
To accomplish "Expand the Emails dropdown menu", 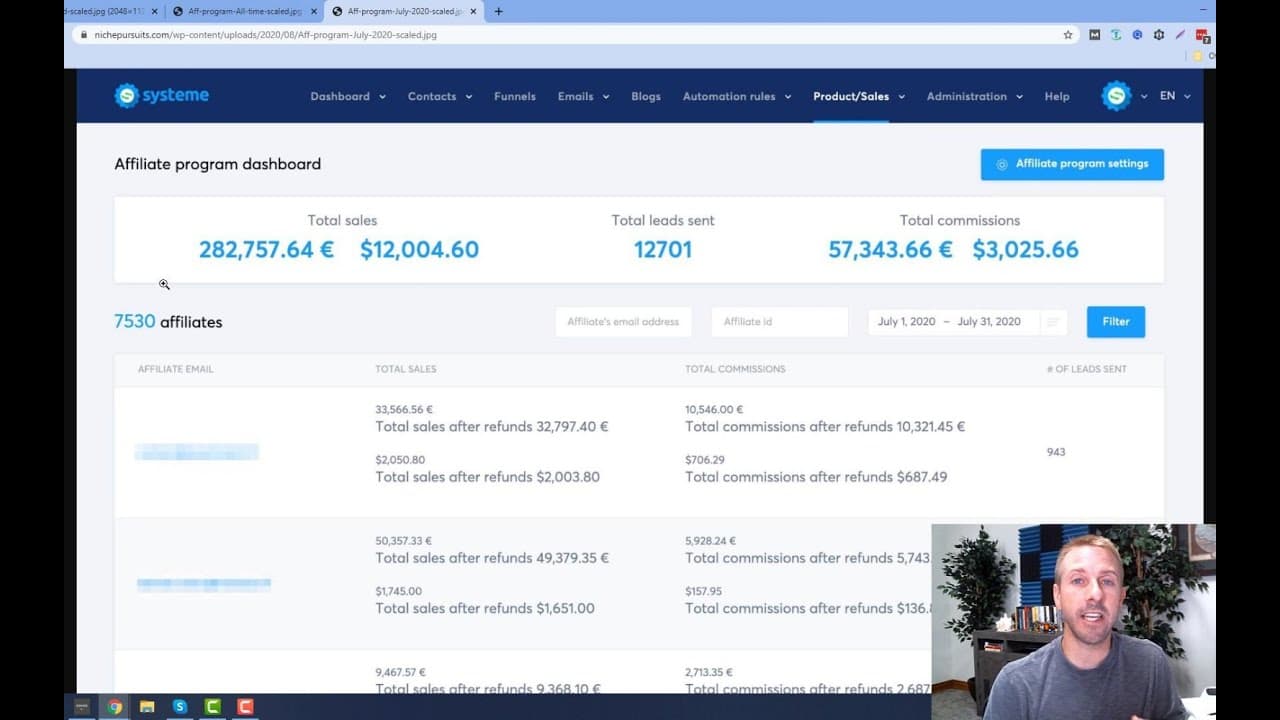I will [583, 96].
